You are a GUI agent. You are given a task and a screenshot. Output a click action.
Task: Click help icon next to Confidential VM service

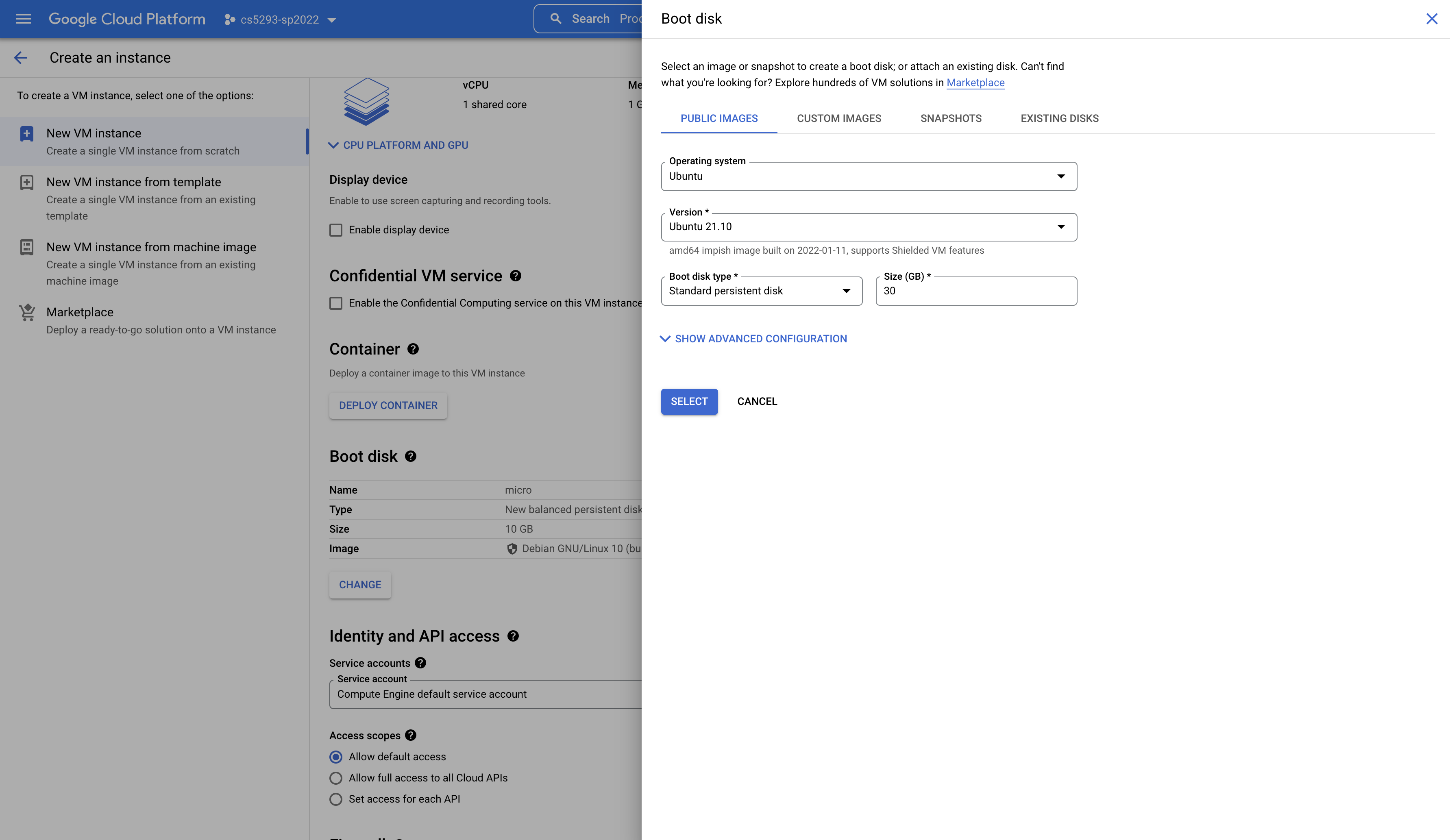[x=516, y=276]
